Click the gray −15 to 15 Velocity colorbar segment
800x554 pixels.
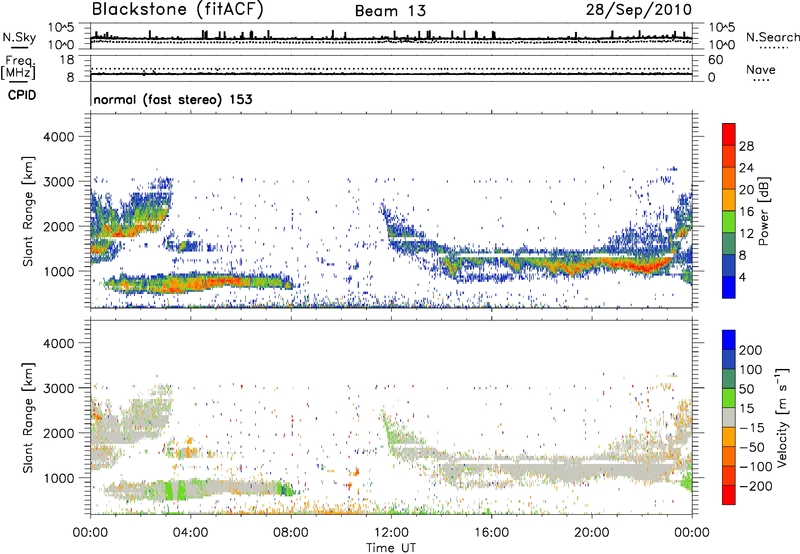coord(729,417)
